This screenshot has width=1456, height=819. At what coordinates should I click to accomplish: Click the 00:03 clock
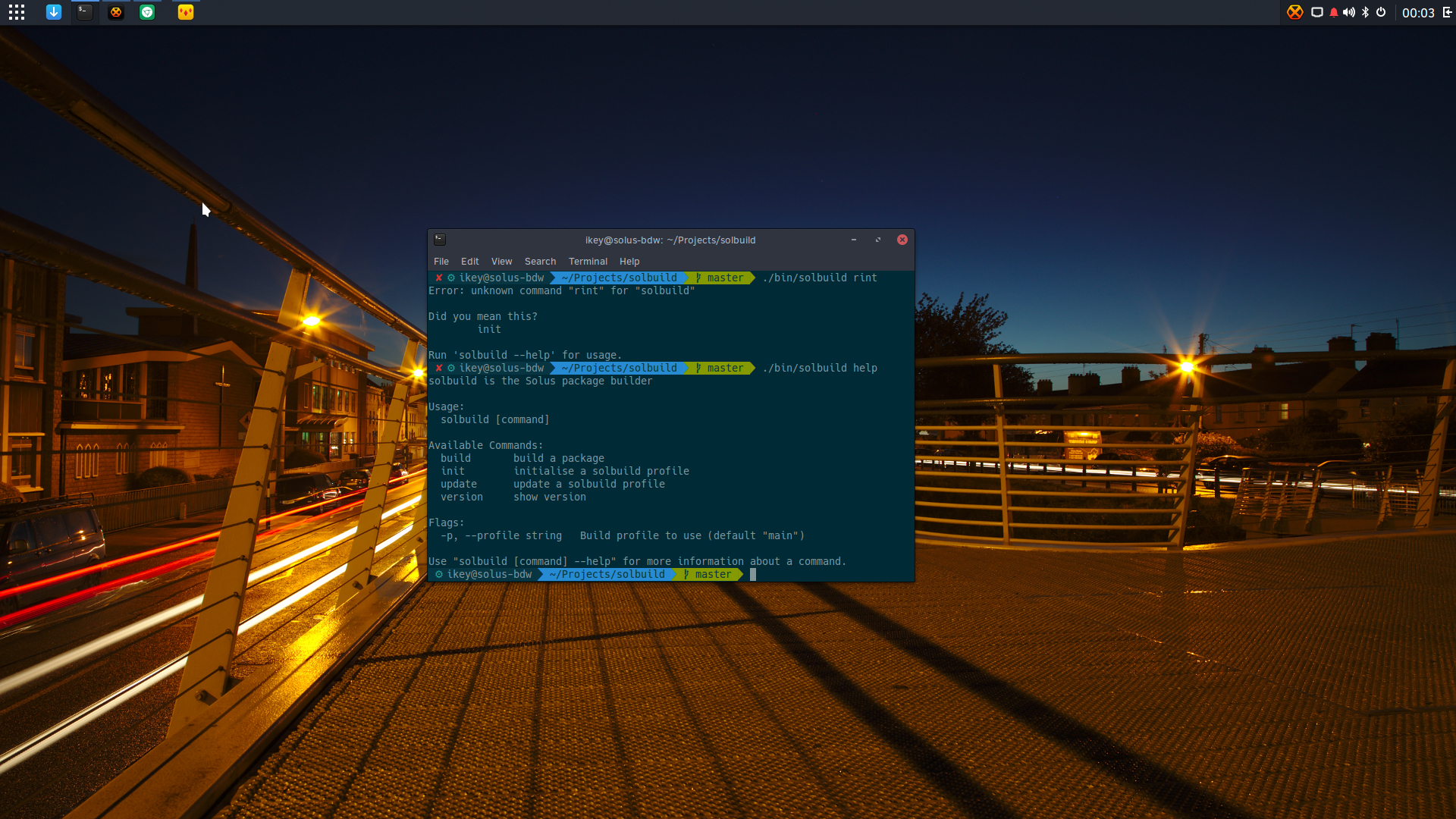point(1418,13)
